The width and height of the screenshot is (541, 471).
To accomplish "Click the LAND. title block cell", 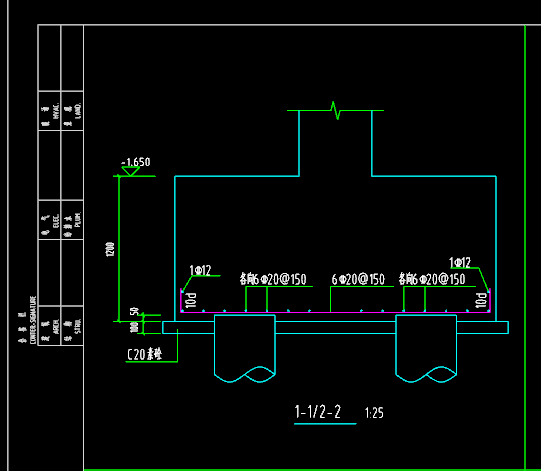I will 72,111.
